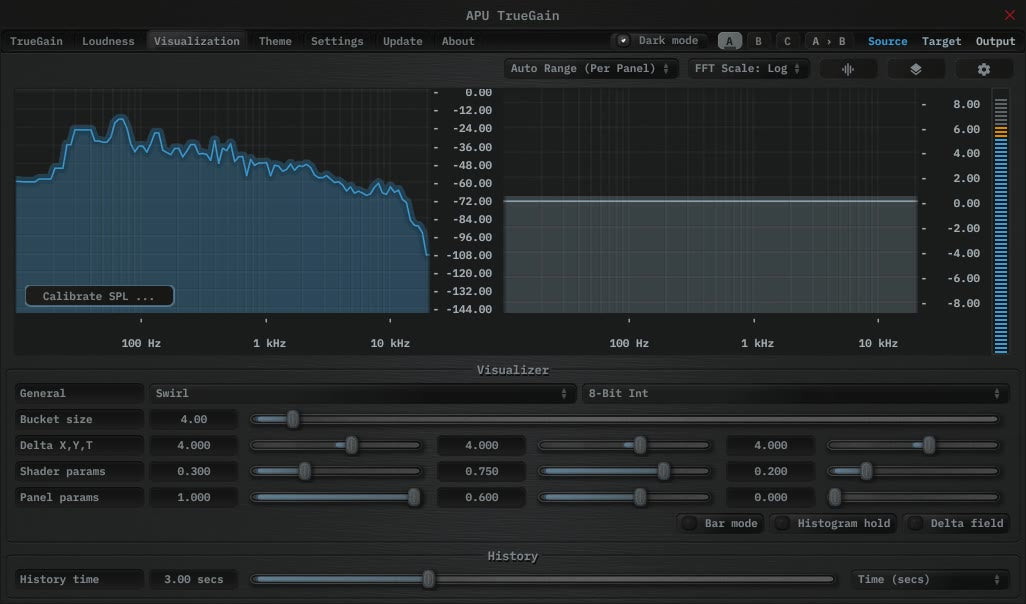Click the Shader params label
The image size is (1026, 604).
(79, 471)
